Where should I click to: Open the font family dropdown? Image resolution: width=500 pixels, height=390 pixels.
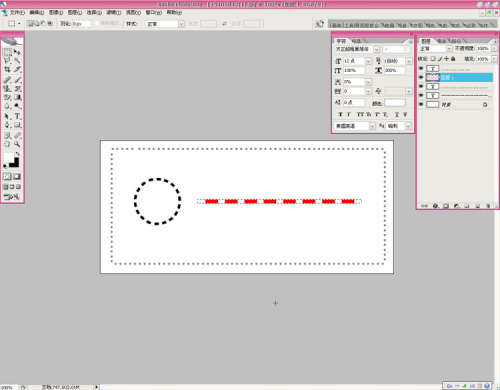pyautogui.click(x=376, y=49)
